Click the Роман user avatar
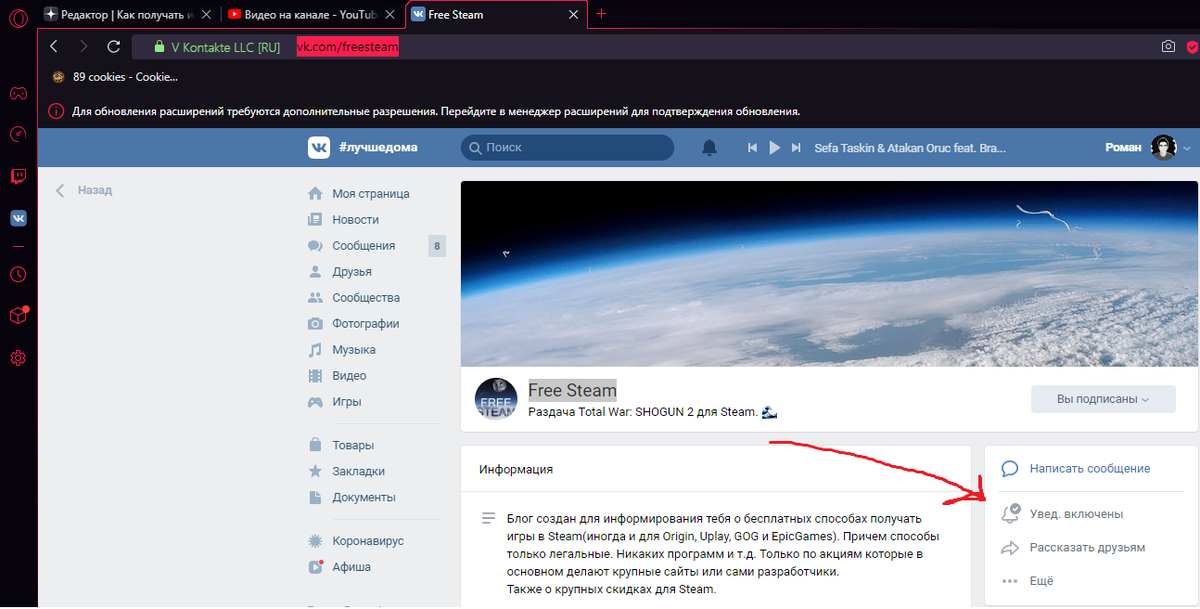This screenshot has width=1200, height=609. click(x=1163, y=147)
